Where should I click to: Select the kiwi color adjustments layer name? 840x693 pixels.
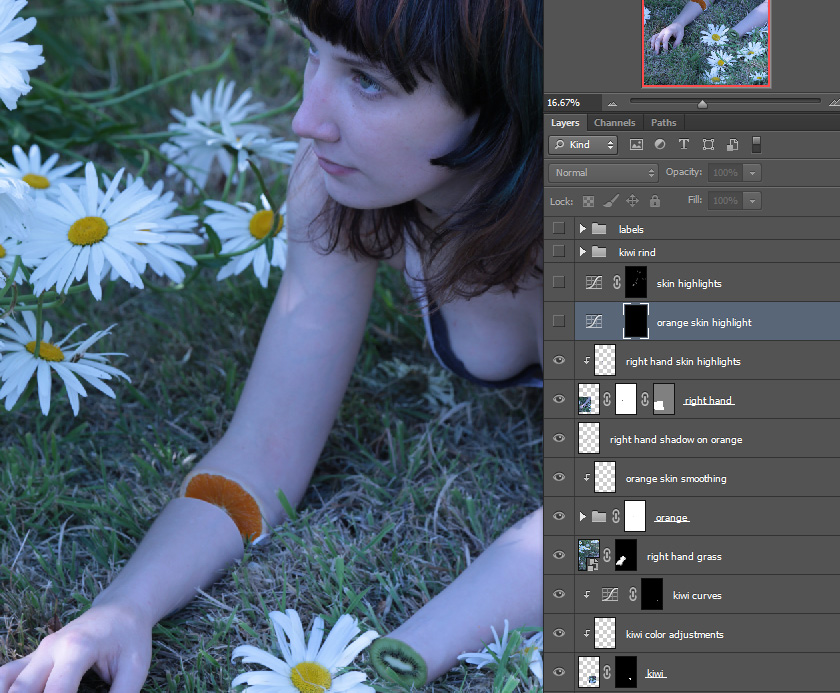(674, 634)
